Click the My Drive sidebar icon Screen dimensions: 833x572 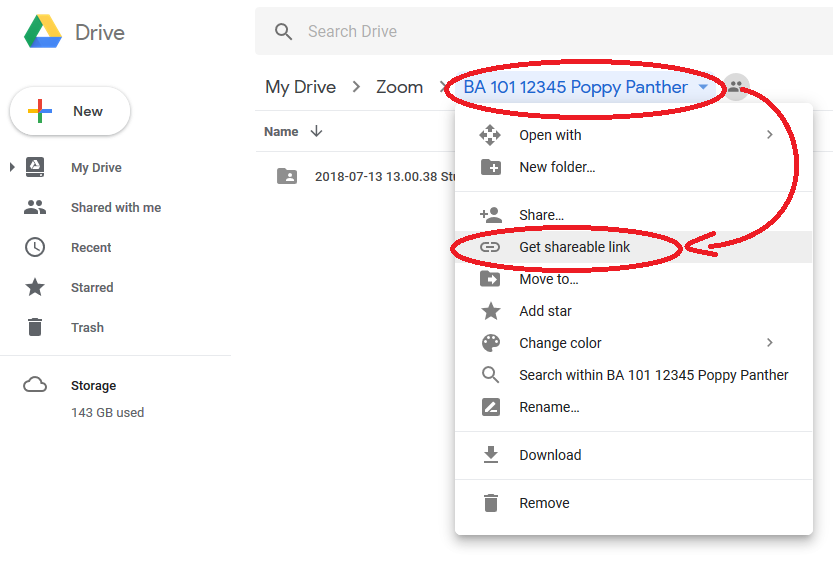pos(35,167)
